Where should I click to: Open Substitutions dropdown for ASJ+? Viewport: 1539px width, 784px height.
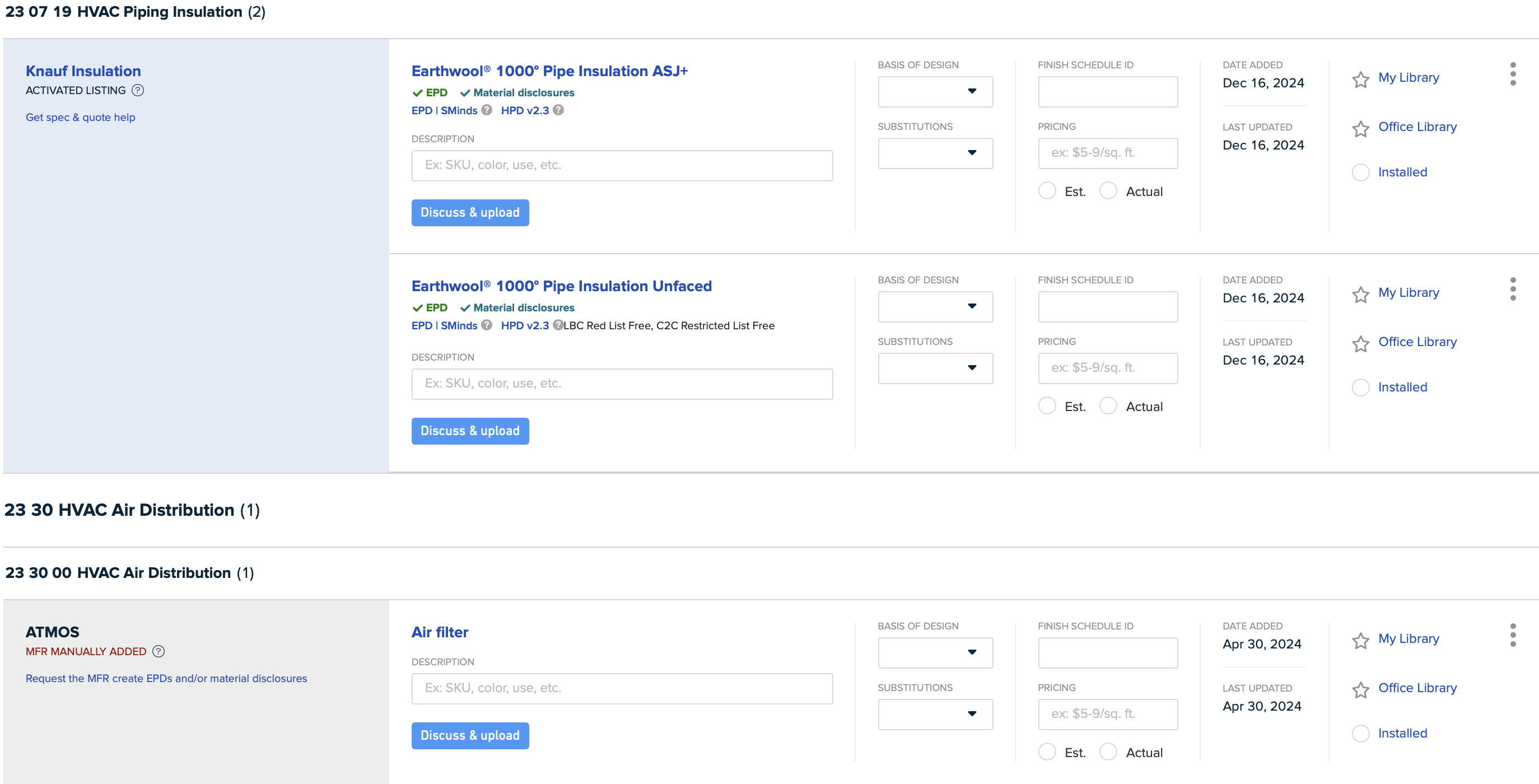coord(935,153)
